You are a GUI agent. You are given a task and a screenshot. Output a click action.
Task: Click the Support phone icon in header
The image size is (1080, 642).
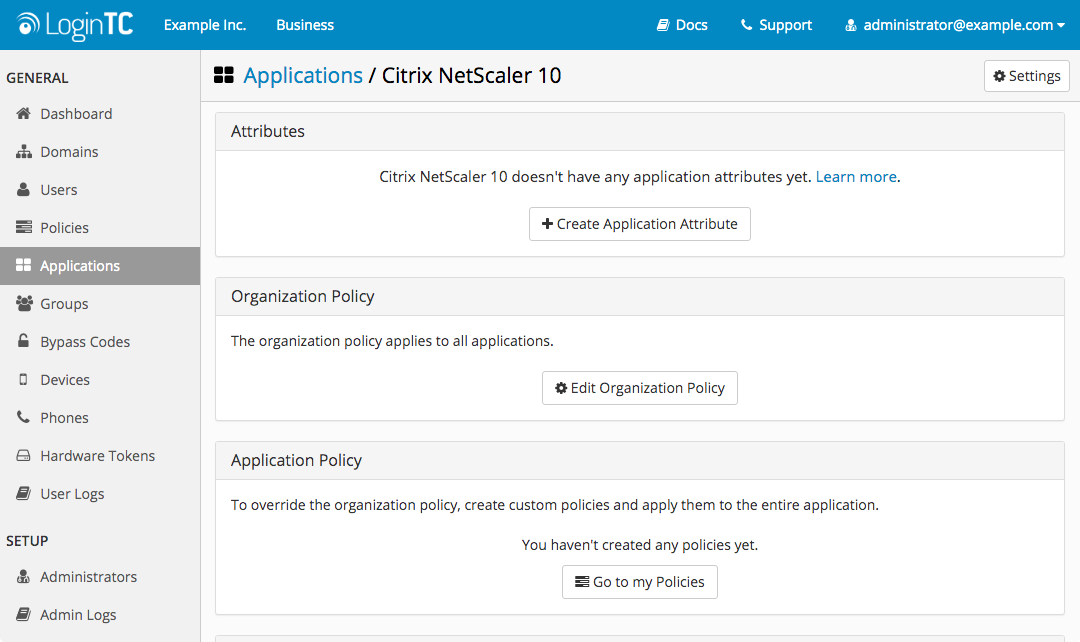746,25
